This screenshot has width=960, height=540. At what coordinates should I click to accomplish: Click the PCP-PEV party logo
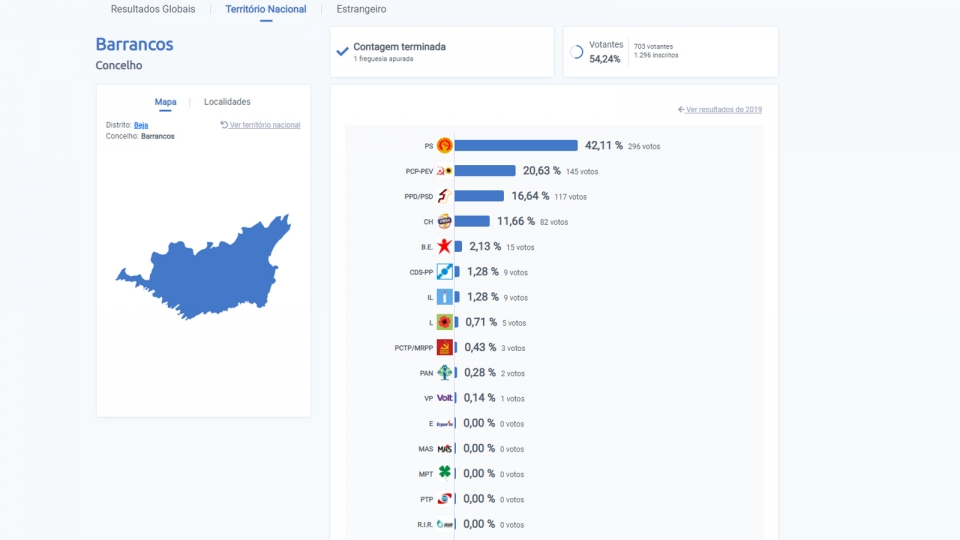[x=444, y=171]
